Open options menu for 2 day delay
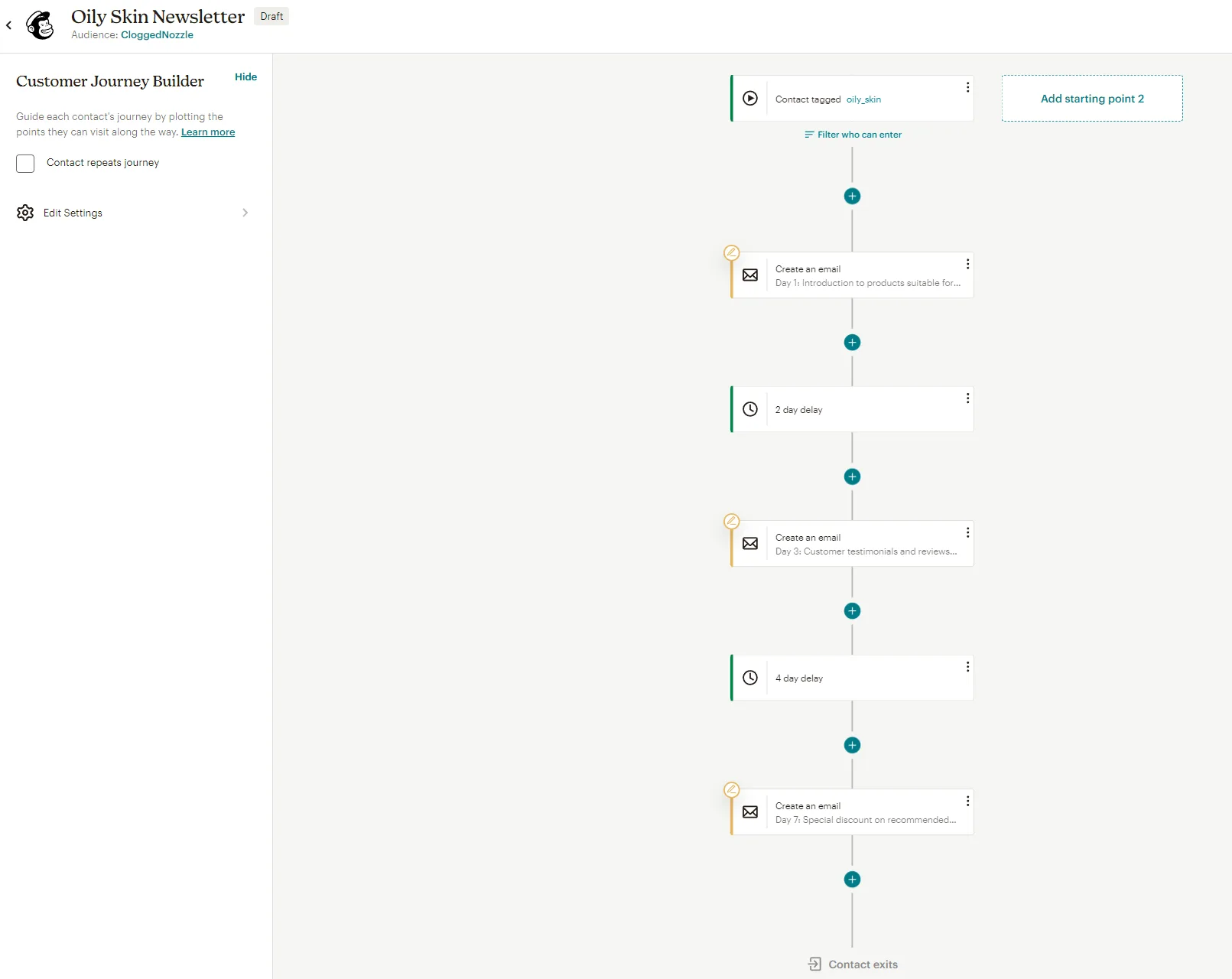 click(x=967, y=398)
